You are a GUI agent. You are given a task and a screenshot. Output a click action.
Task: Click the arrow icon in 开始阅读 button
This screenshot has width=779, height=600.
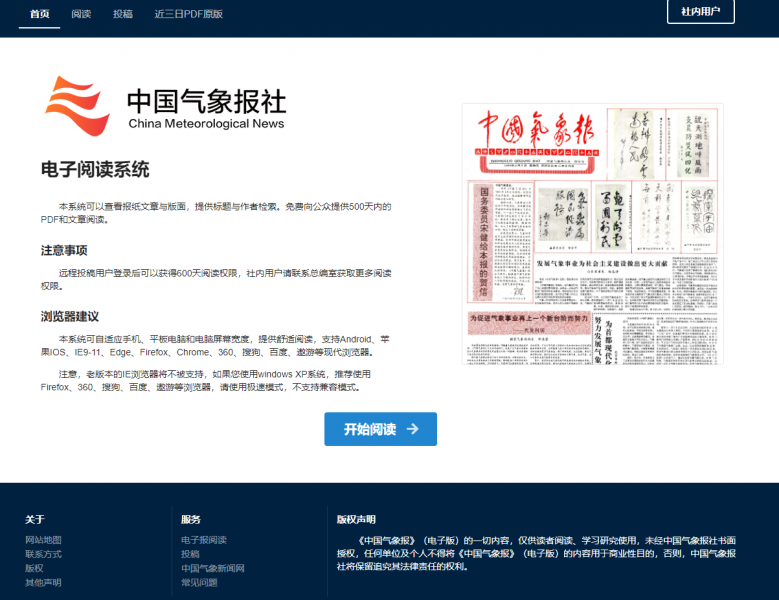point(411,429)
